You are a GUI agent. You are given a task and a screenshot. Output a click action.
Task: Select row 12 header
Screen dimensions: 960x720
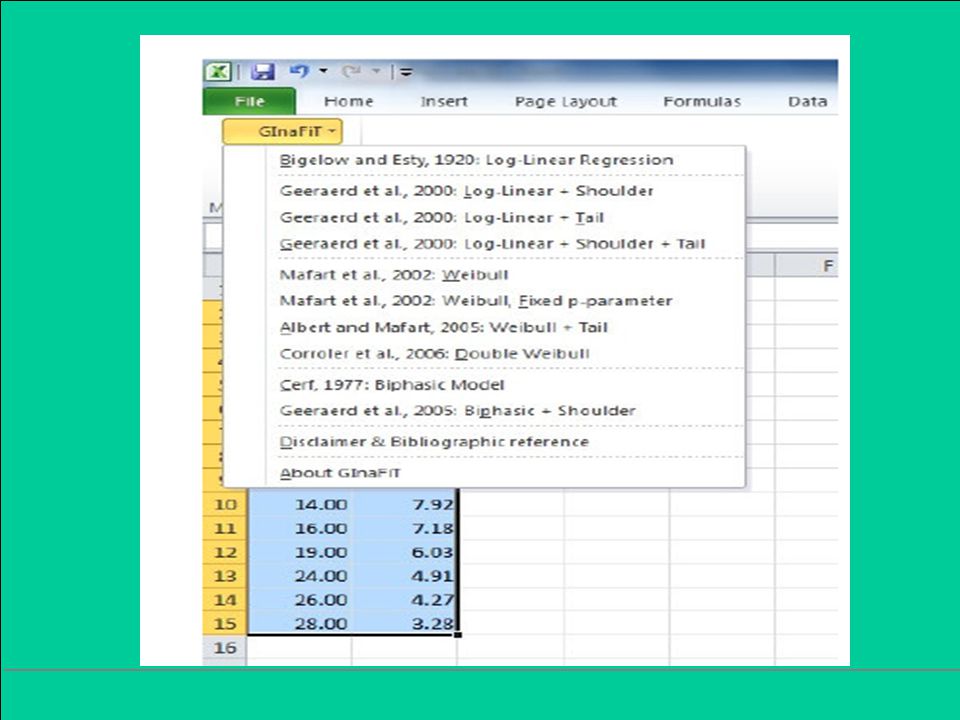[x=225, y=552]
